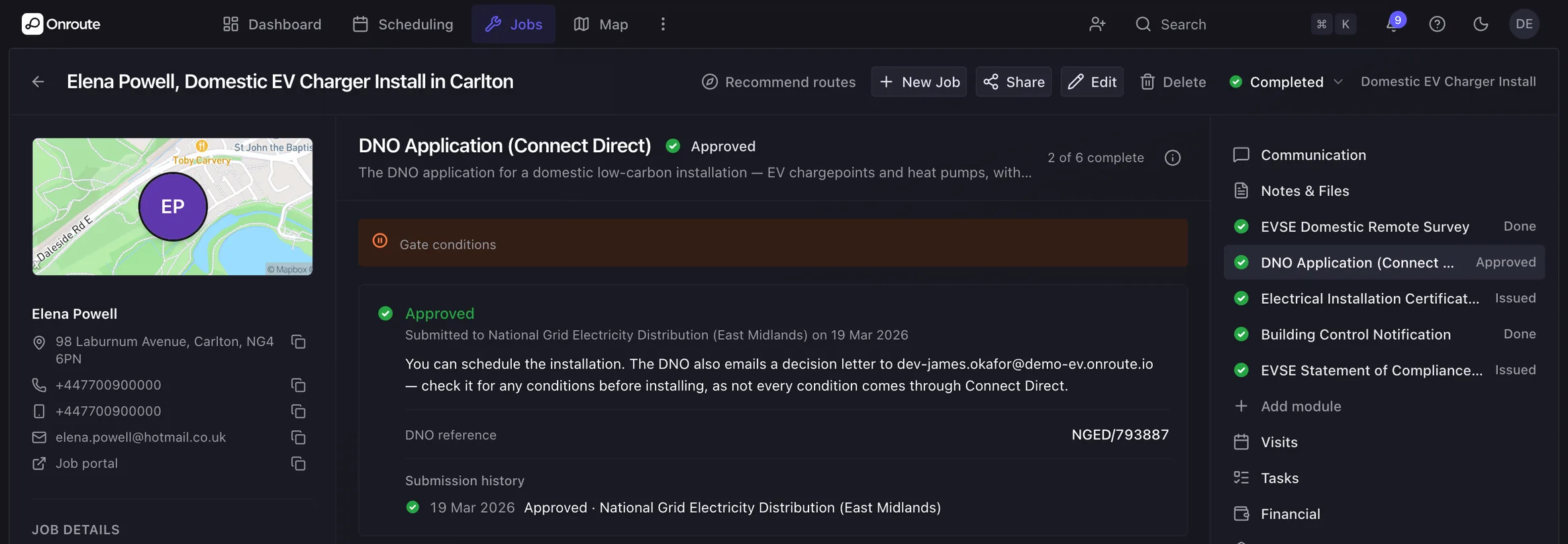Click Add module
Viewport: 1568px width, 544px height.
click(1384, 406)
